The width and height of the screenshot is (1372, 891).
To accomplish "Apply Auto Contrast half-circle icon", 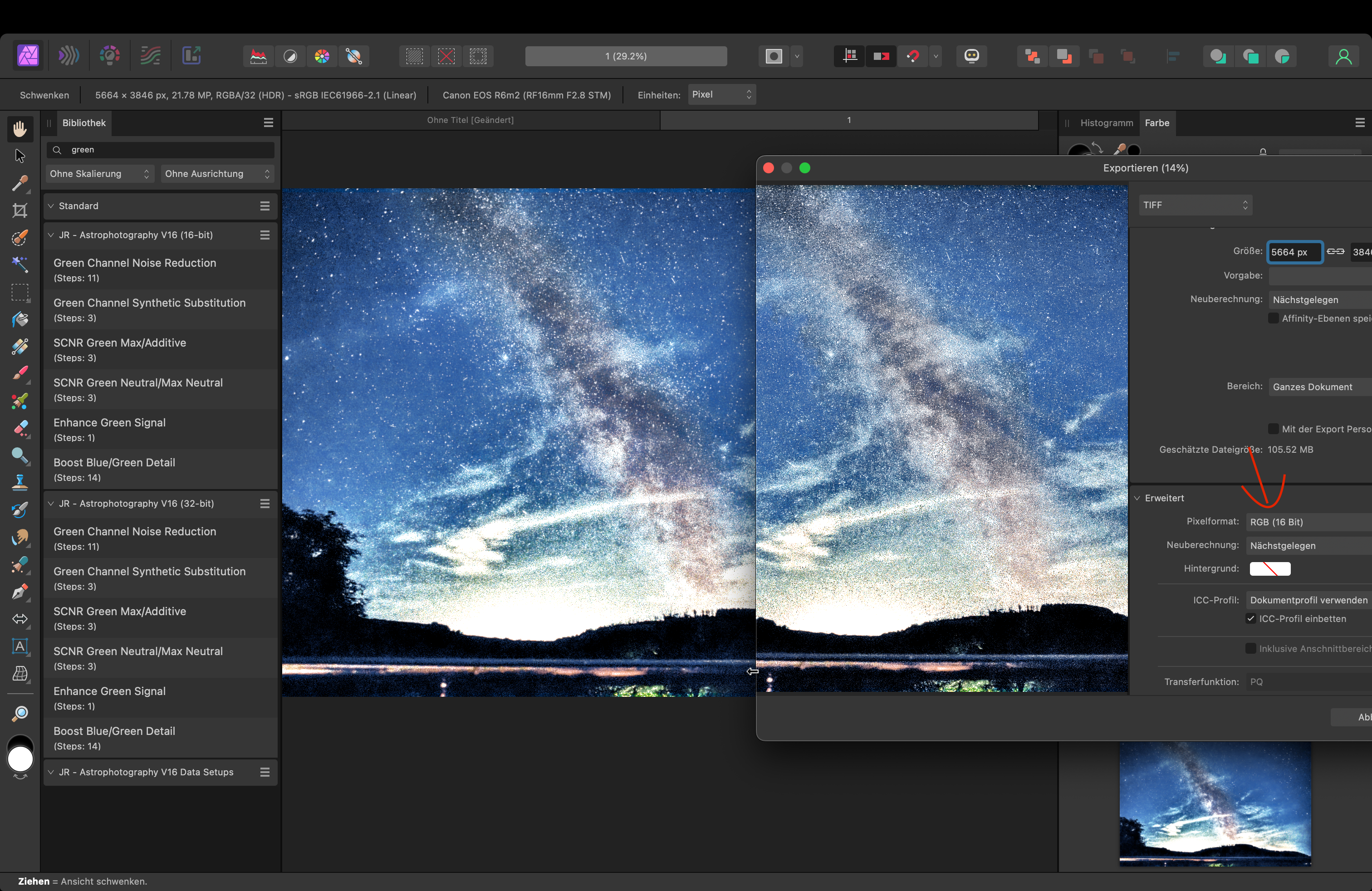I will (290, 56).
